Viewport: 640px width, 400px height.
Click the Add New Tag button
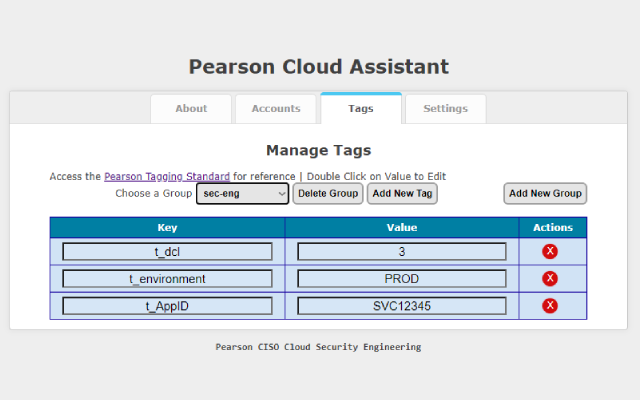point(402,193)
